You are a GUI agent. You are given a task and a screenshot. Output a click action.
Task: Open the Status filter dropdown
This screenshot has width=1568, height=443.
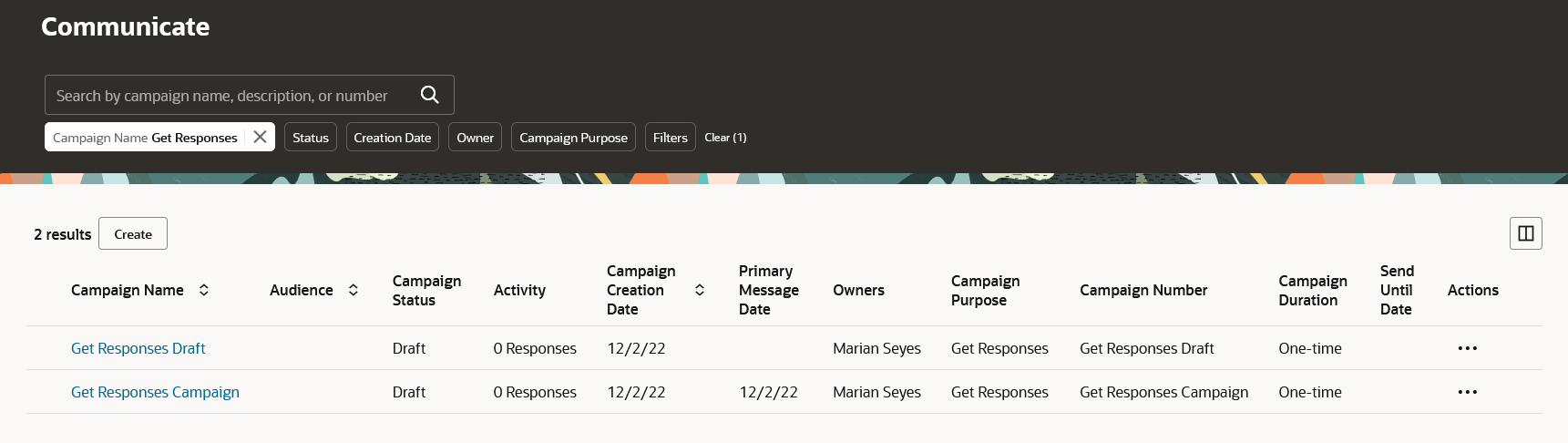pyautogui.click(x=311, y=137)
